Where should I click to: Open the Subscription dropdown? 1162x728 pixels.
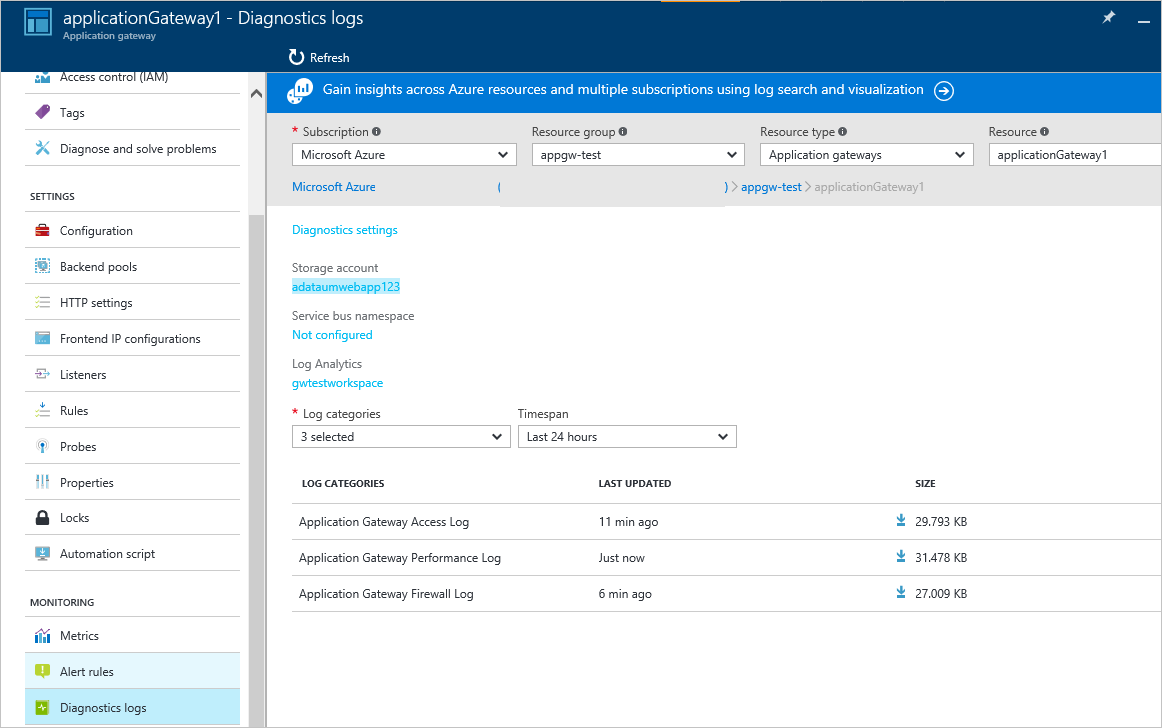pyautogui.click(x=404, y=155)
